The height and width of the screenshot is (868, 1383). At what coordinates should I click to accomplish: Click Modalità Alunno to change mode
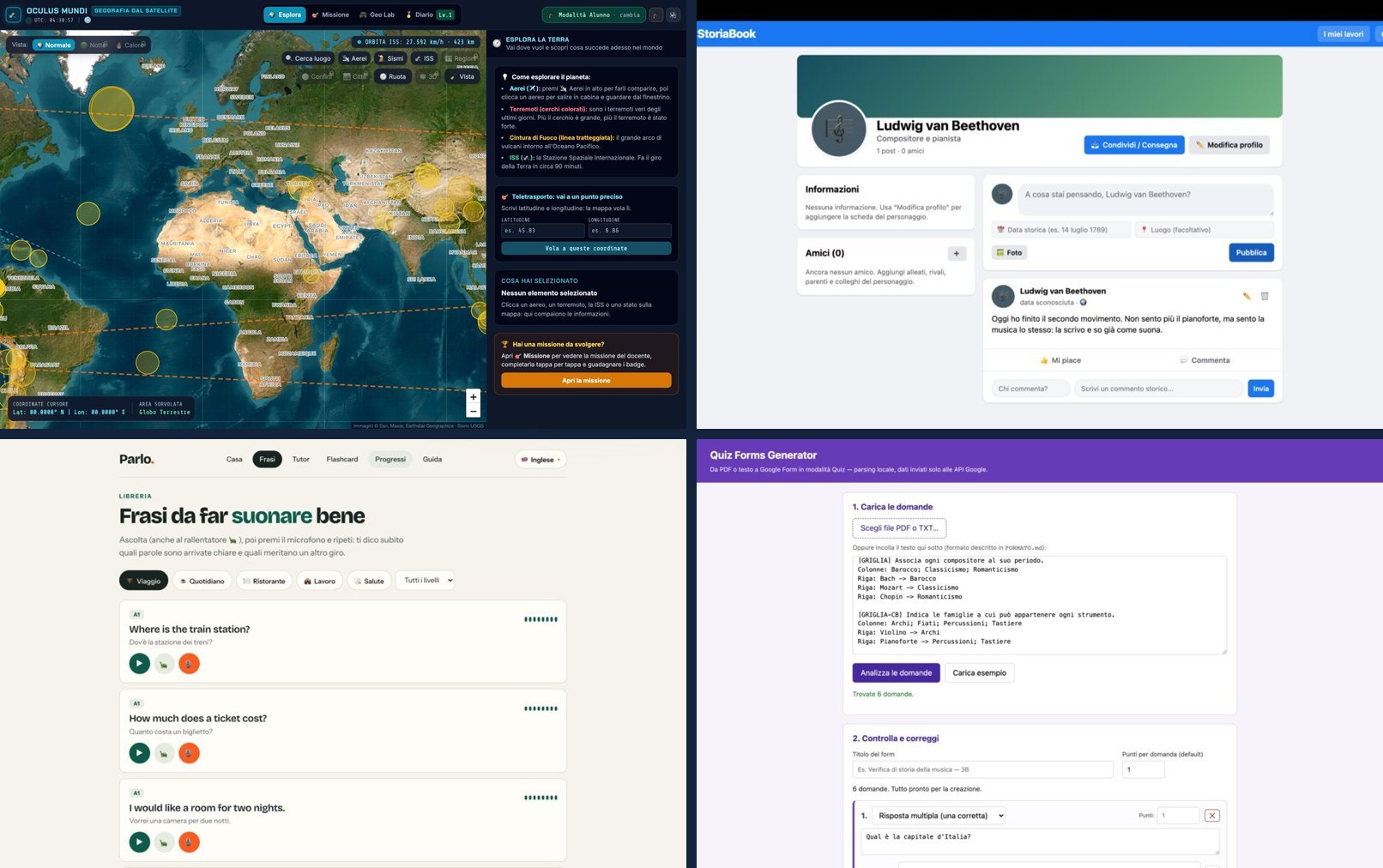[594, 15]
